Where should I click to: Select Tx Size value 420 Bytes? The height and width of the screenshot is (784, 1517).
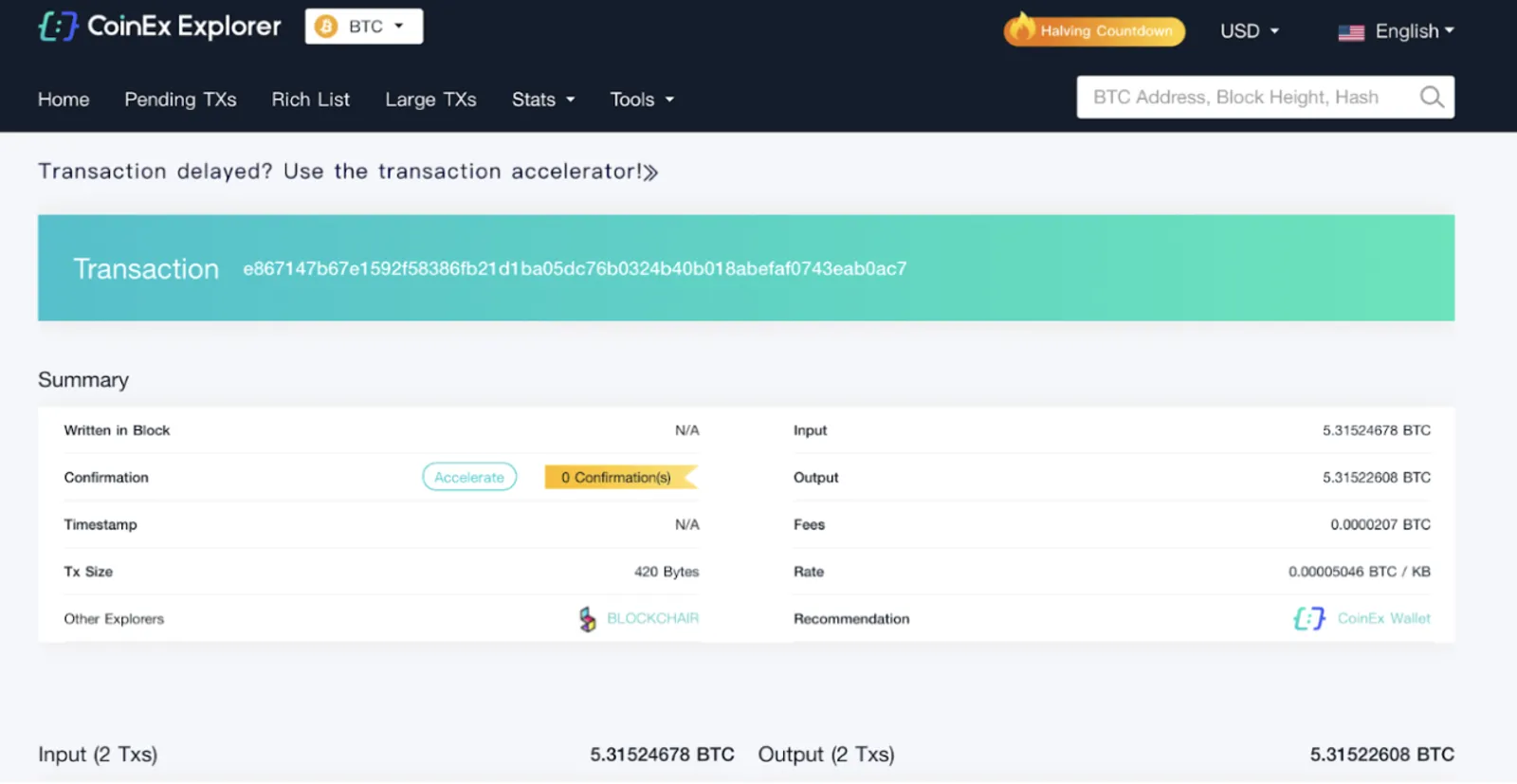point(667,572)
